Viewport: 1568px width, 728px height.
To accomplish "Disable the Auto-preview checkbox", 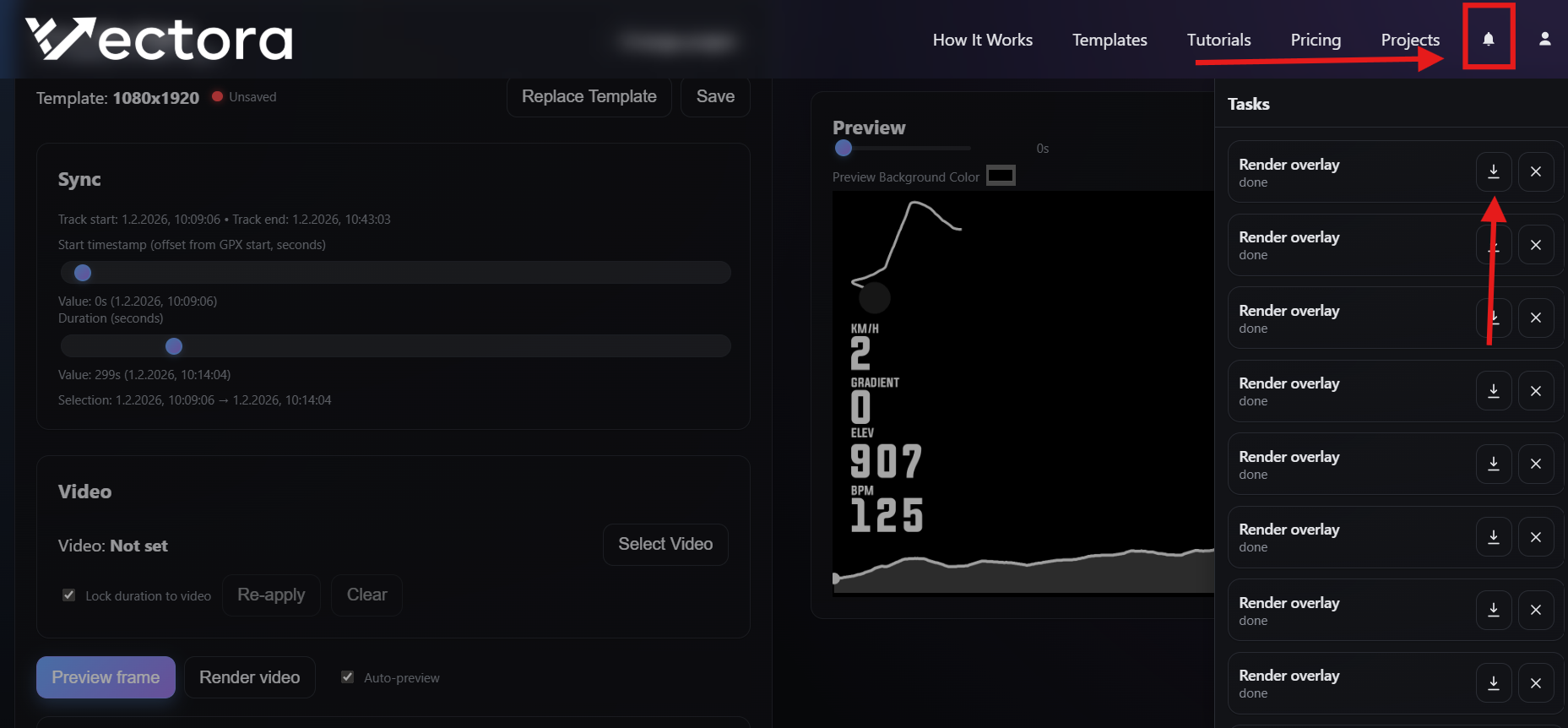I will click(347, 677).
